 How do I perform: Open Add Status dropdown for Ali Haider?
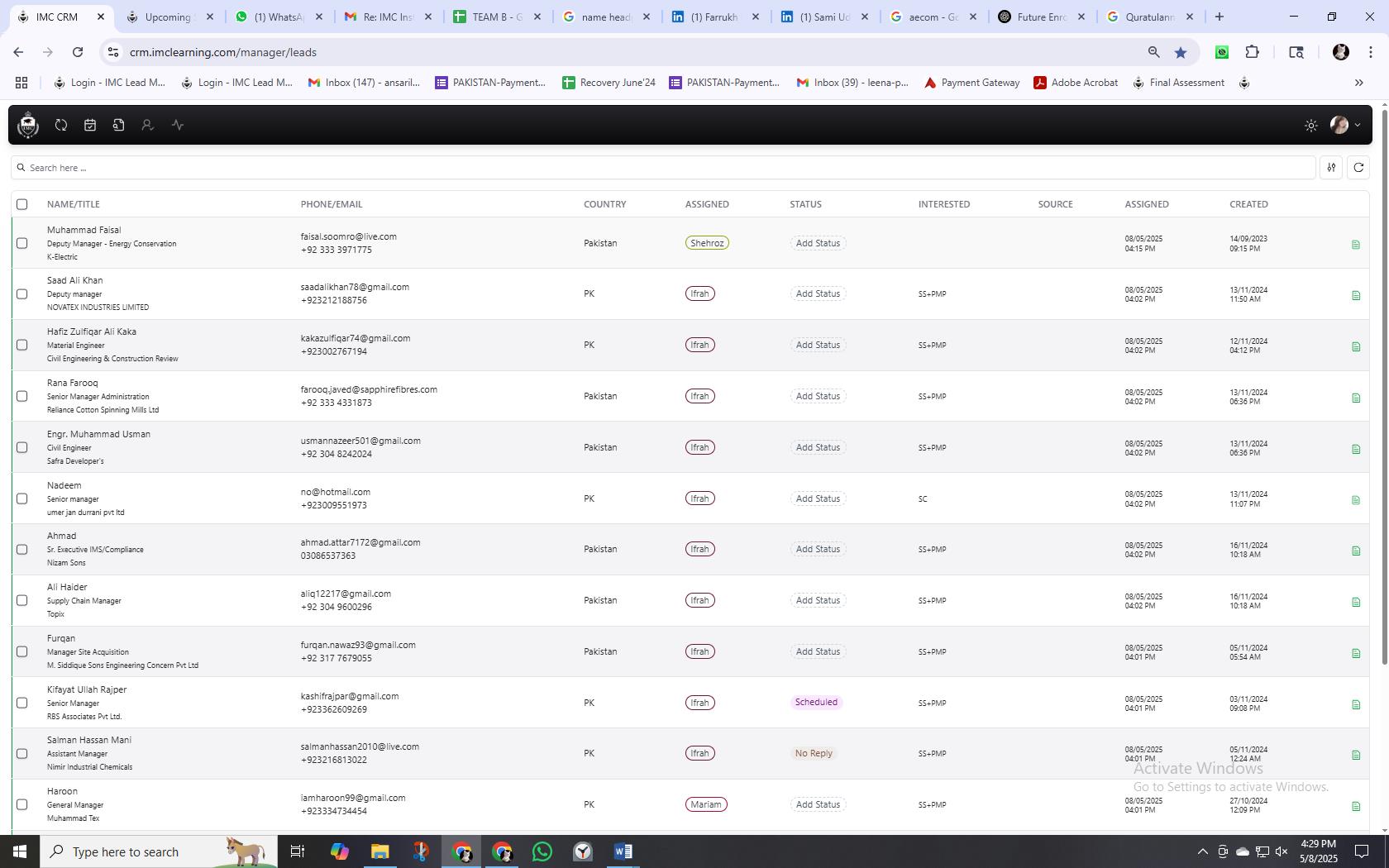(818, 601)
